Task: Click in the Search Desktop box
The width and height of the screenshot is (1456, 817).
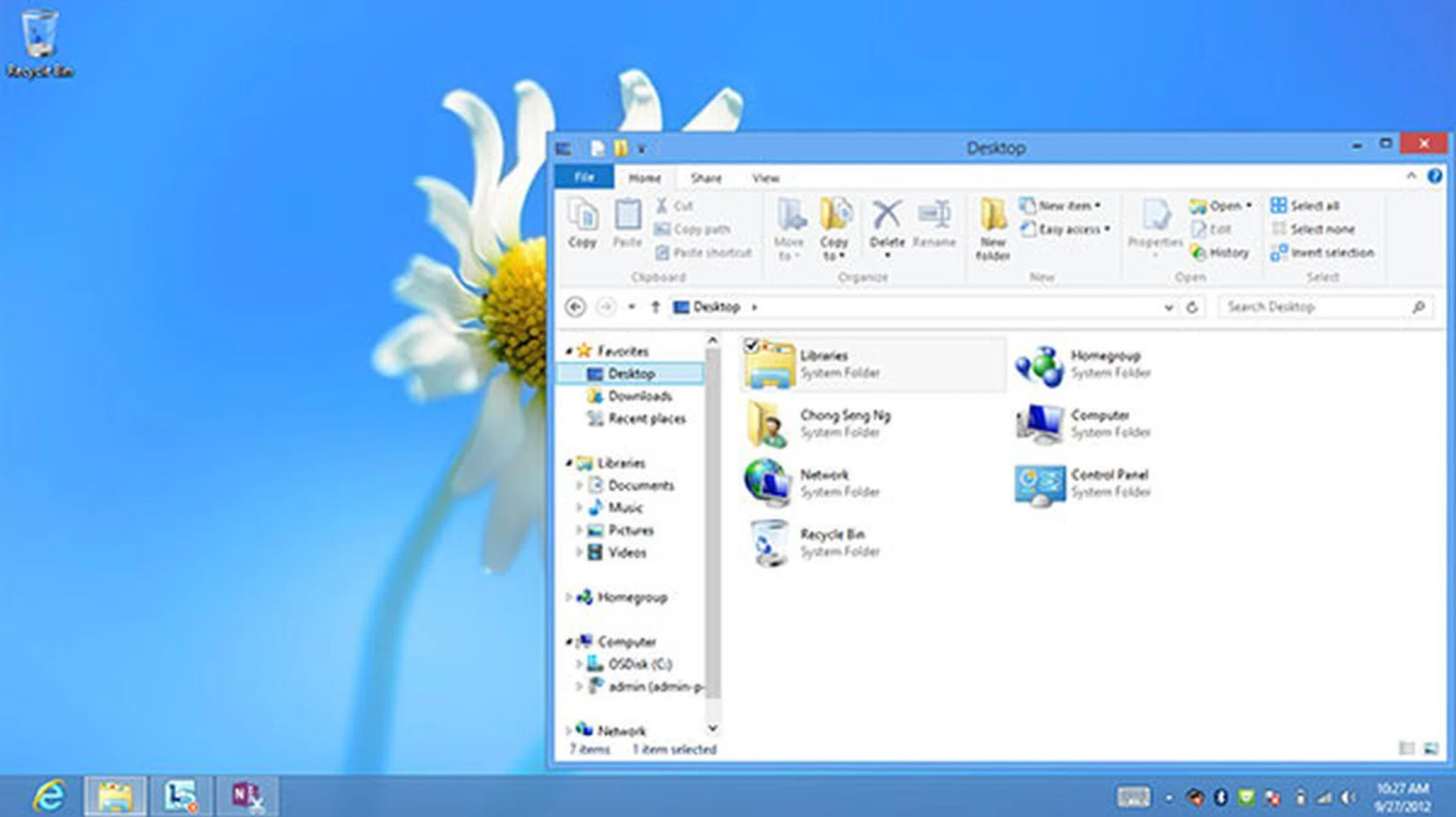Action: tap(1316, 307)
